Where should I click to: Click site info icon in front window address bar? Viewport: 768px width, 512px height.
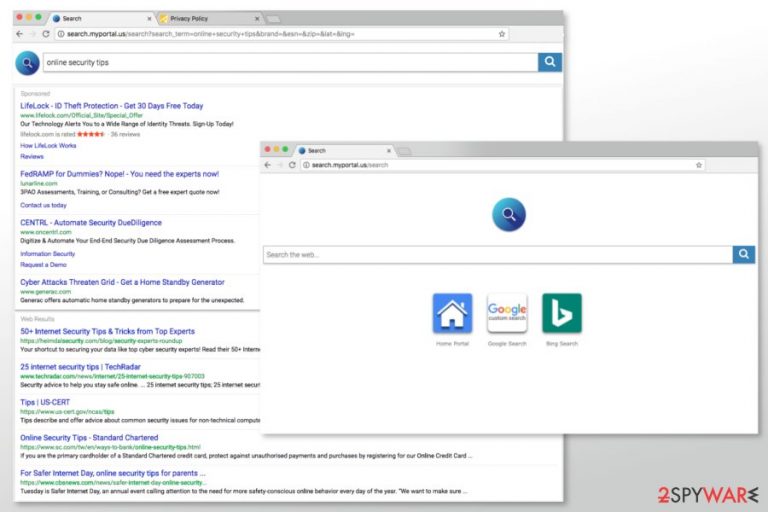click(x=306, y=165)
